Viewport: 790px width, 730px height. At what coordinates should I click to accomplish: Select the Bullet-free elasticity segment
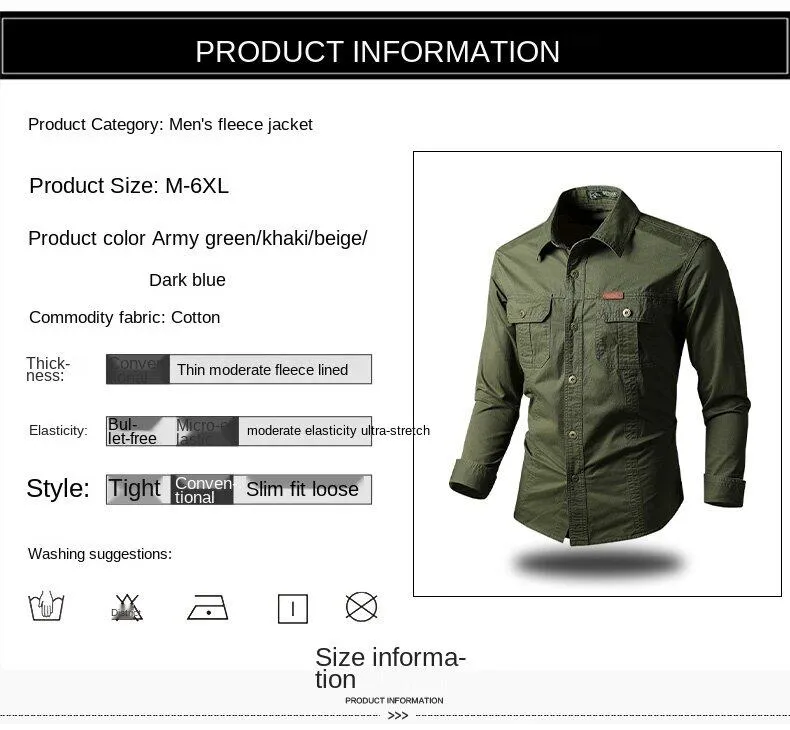141,431
